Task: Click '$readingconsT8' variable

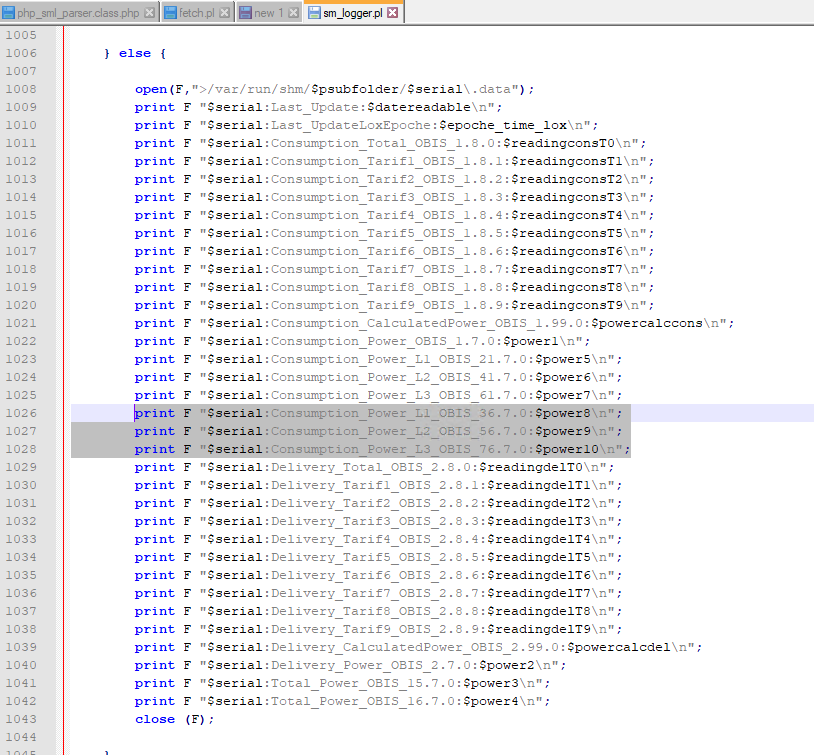Action: [567, 288]
